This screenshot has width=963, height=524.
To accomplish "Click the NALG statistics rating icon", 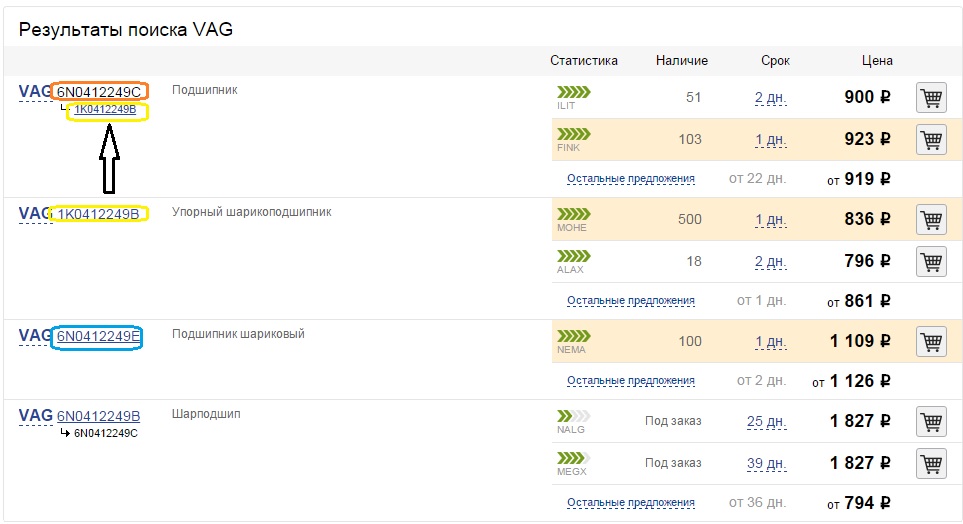I will [x=574, y=416].
